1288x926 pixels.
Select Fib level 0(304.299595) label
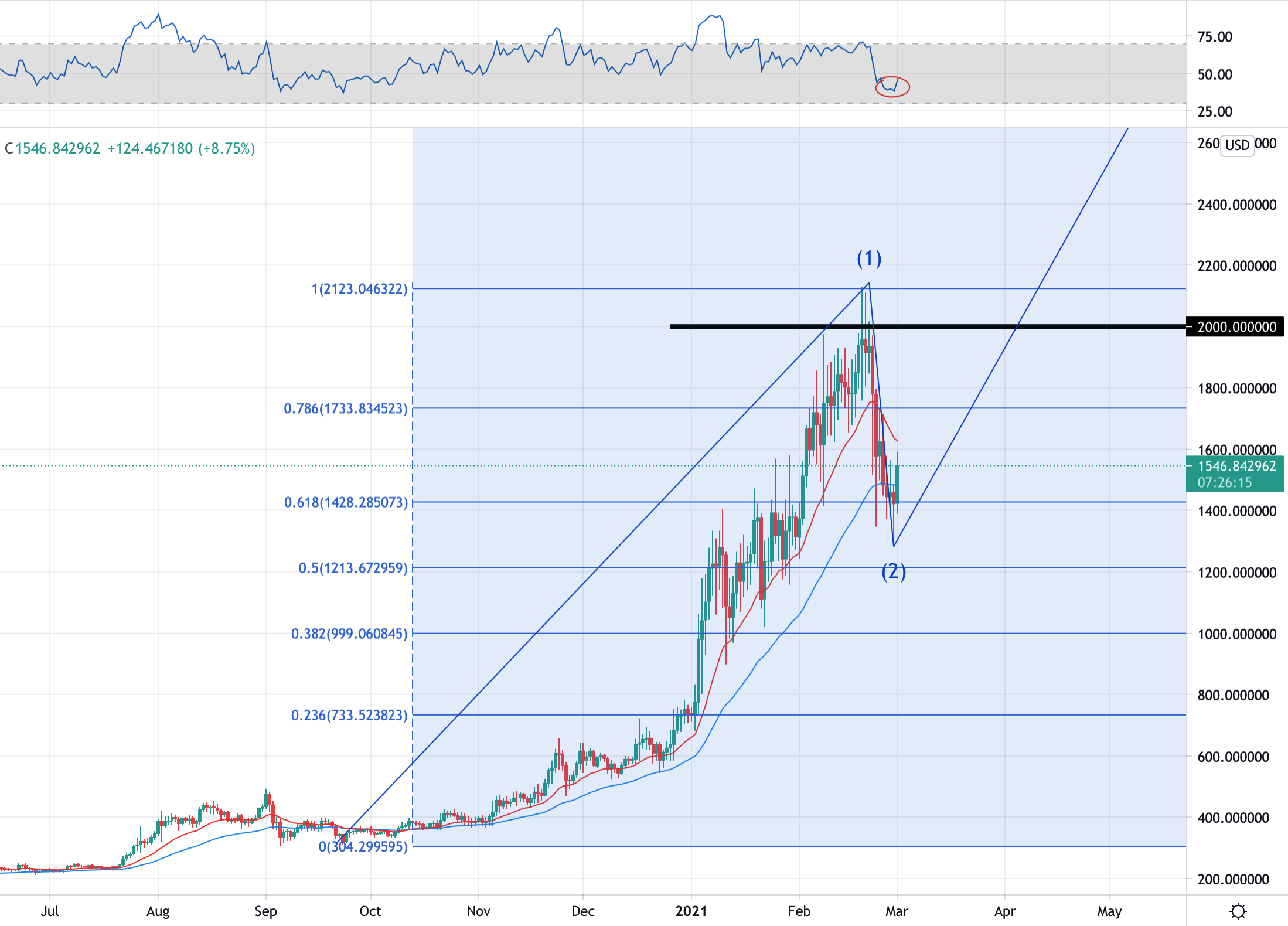tap(363, 846)
